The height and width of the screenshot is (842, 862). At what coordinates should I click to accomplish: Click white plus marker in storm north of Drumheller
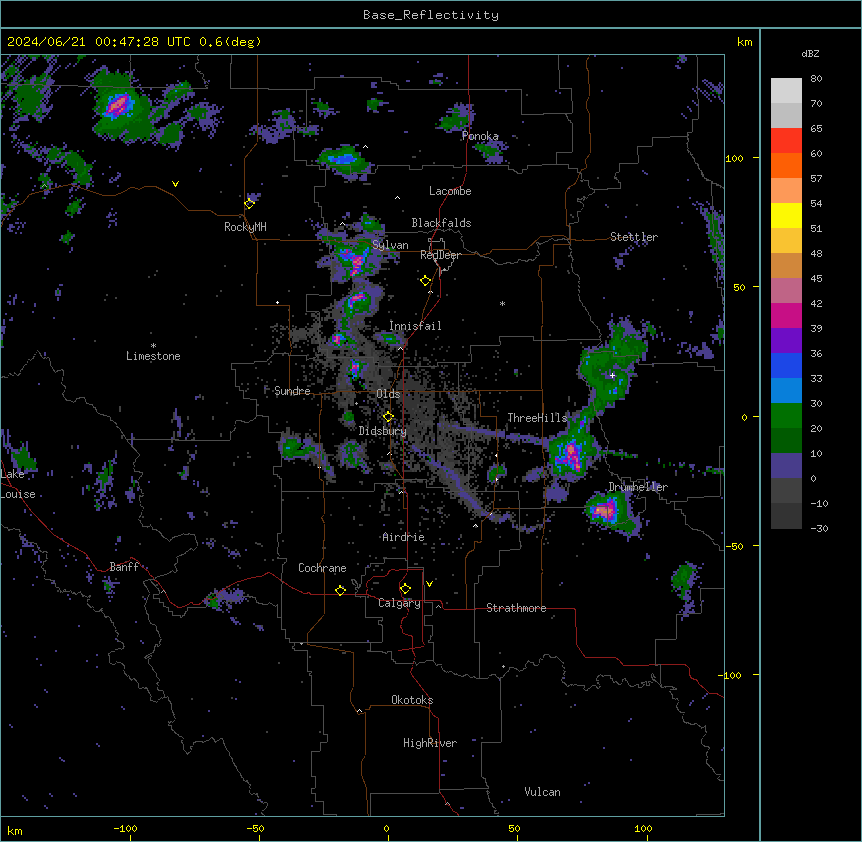pyautogui.click(x=612, y=375)
